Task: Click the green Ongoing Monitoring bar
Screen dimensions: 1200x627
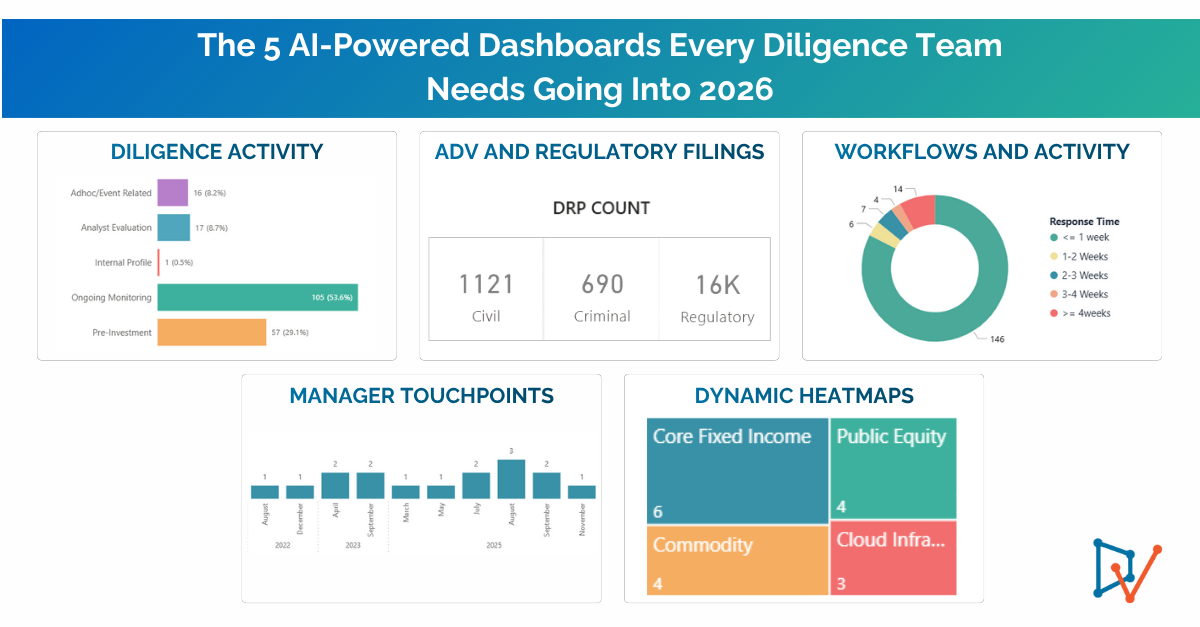Action: pos(257,297)
